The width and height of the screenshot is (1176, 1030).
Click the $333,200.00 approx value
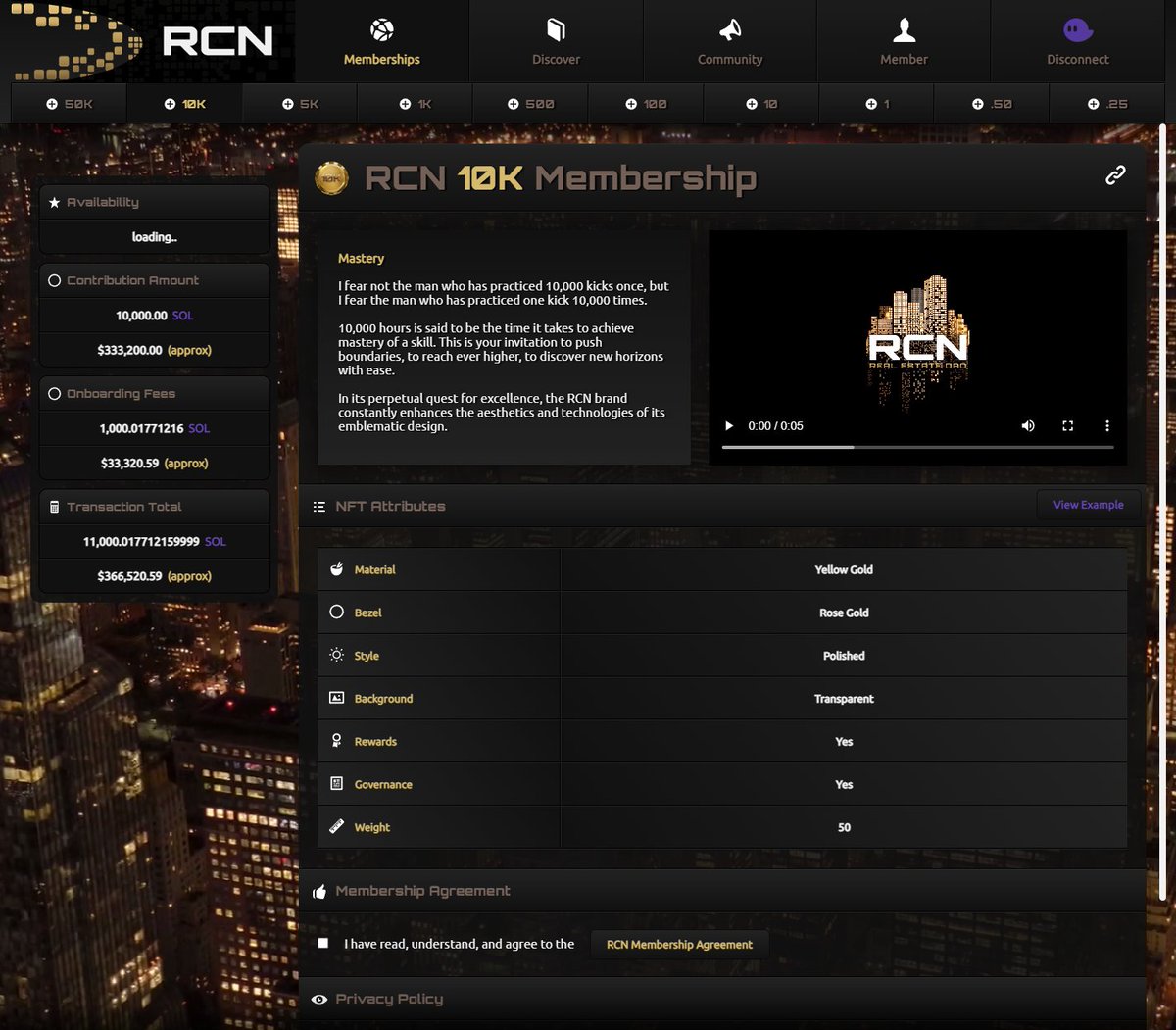(x=154, y=350)
